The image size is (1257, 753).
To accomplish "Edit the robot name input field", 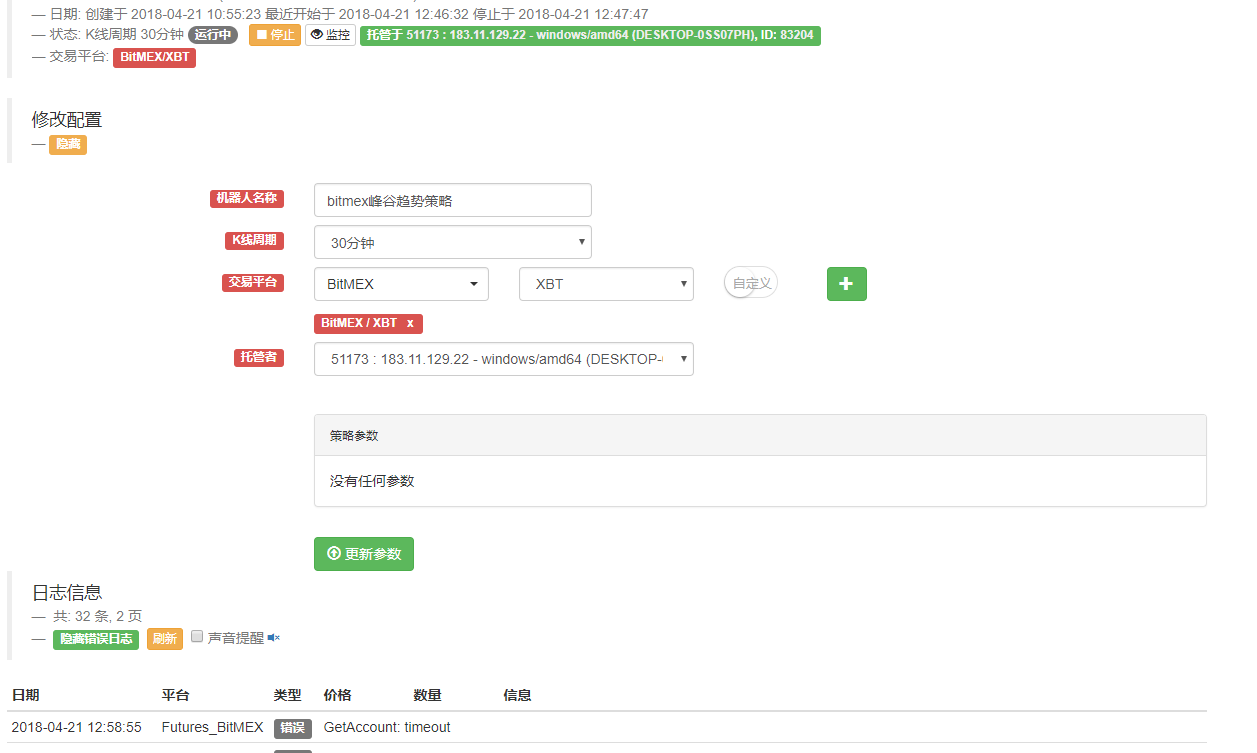I will coord(453,200).
